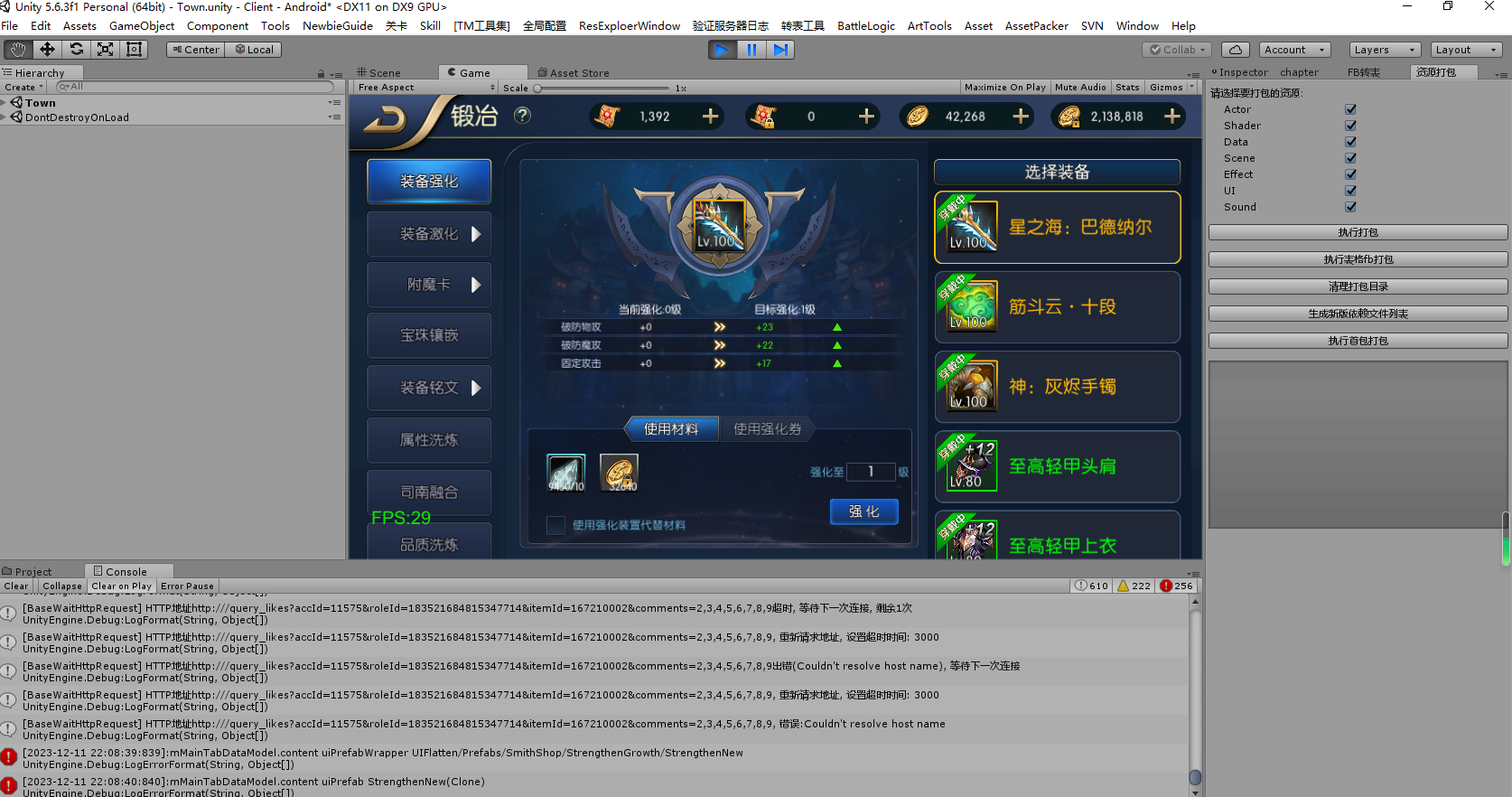Click the Clear console button
1512x797 pixels.
[16, 586]
